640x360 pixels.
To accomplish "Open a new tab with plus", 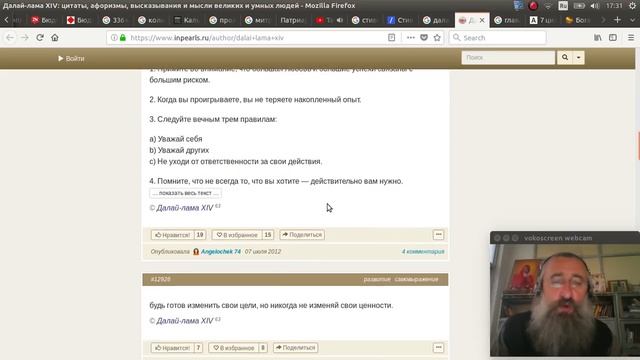I will [x=617, y=20].
